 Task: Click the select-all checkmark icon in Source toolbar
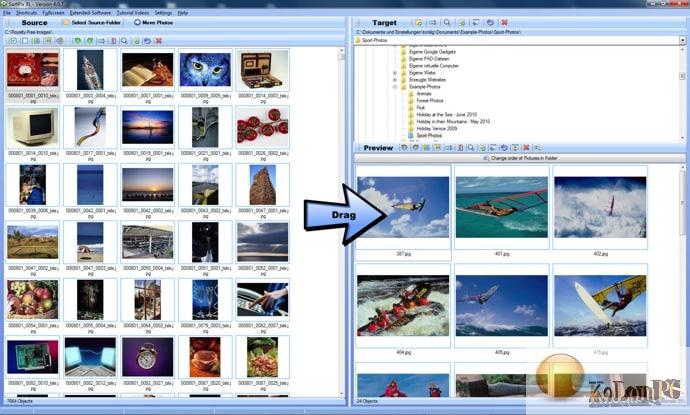click(x=13, y=40)
